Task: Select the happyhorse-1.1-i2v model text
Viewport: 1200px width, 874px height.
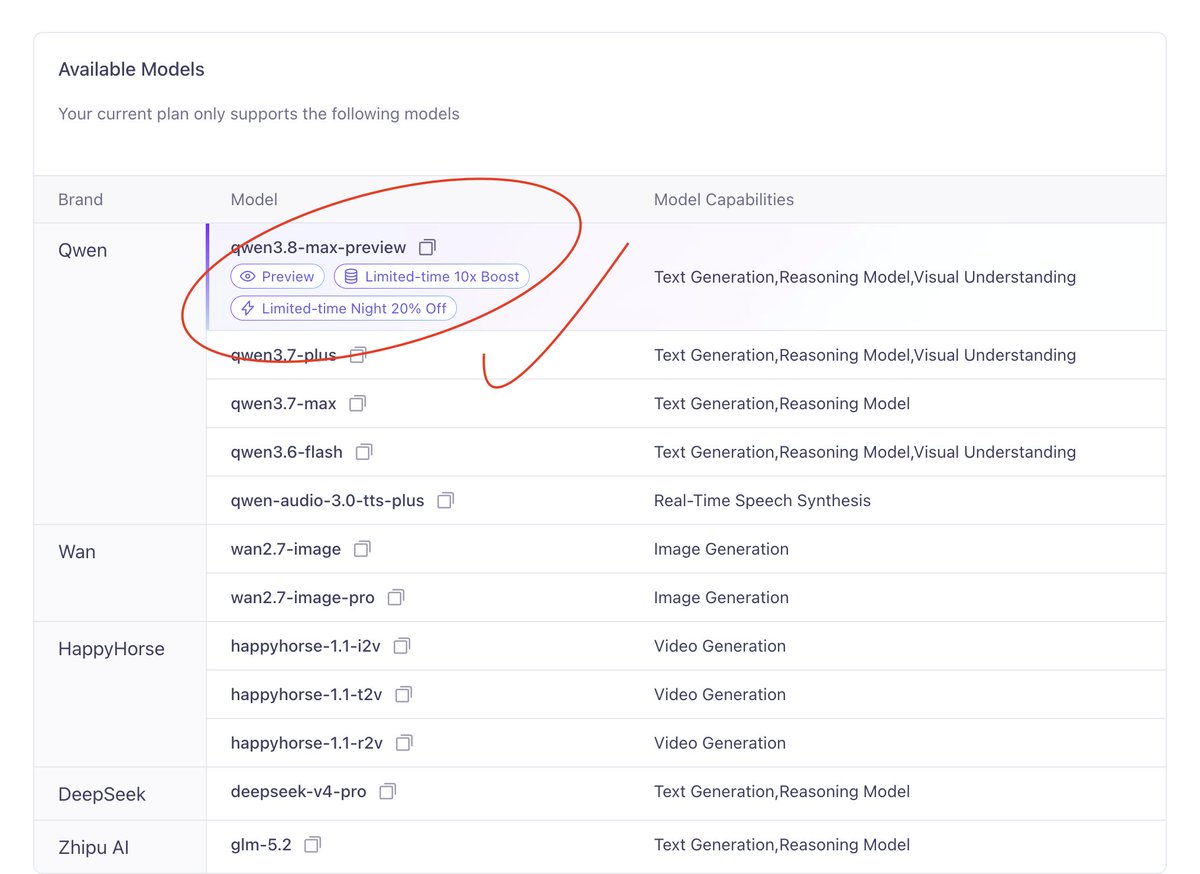Action: 305,646
